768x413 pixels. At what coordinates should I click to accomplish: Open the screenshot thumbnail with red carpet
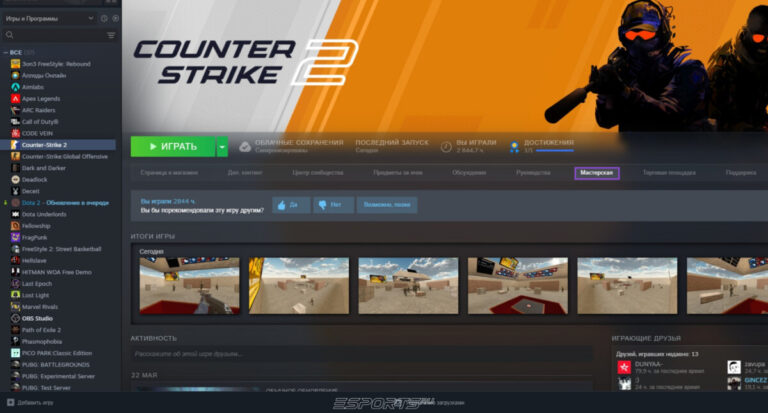point(518,286)
